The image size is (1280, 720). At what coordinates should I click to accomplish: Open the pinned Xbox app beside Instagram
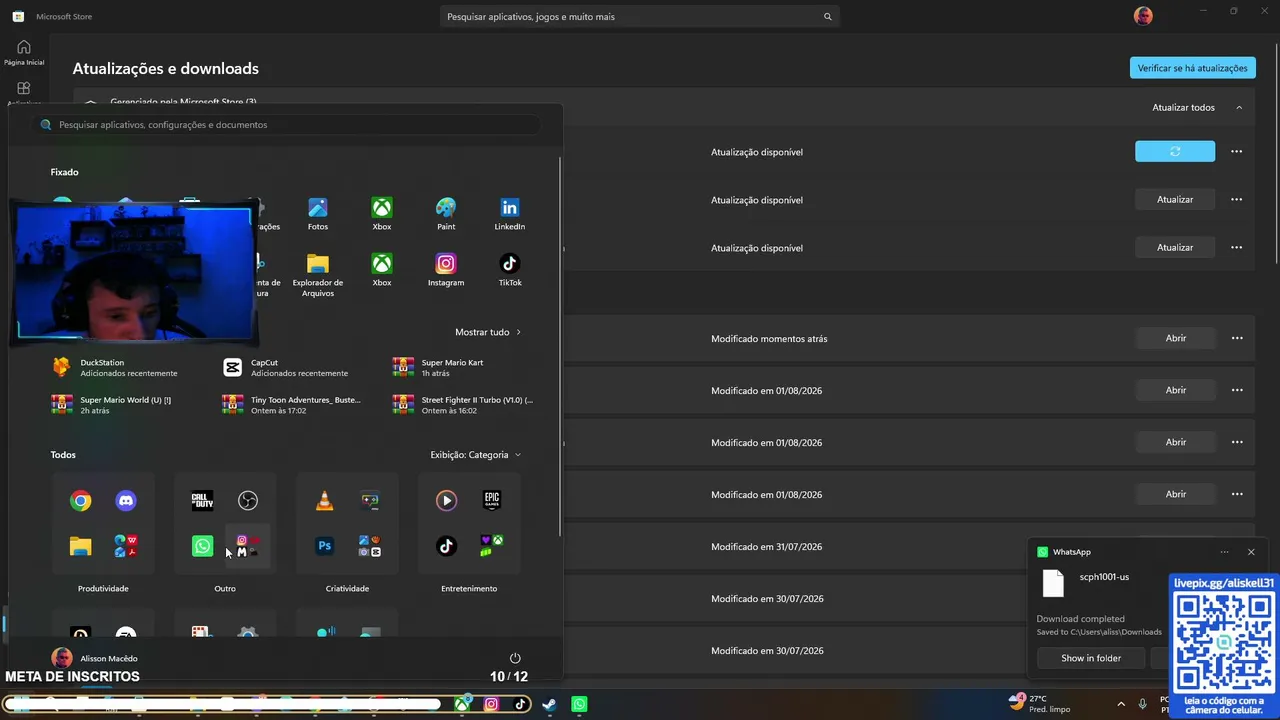pos(382,270)
